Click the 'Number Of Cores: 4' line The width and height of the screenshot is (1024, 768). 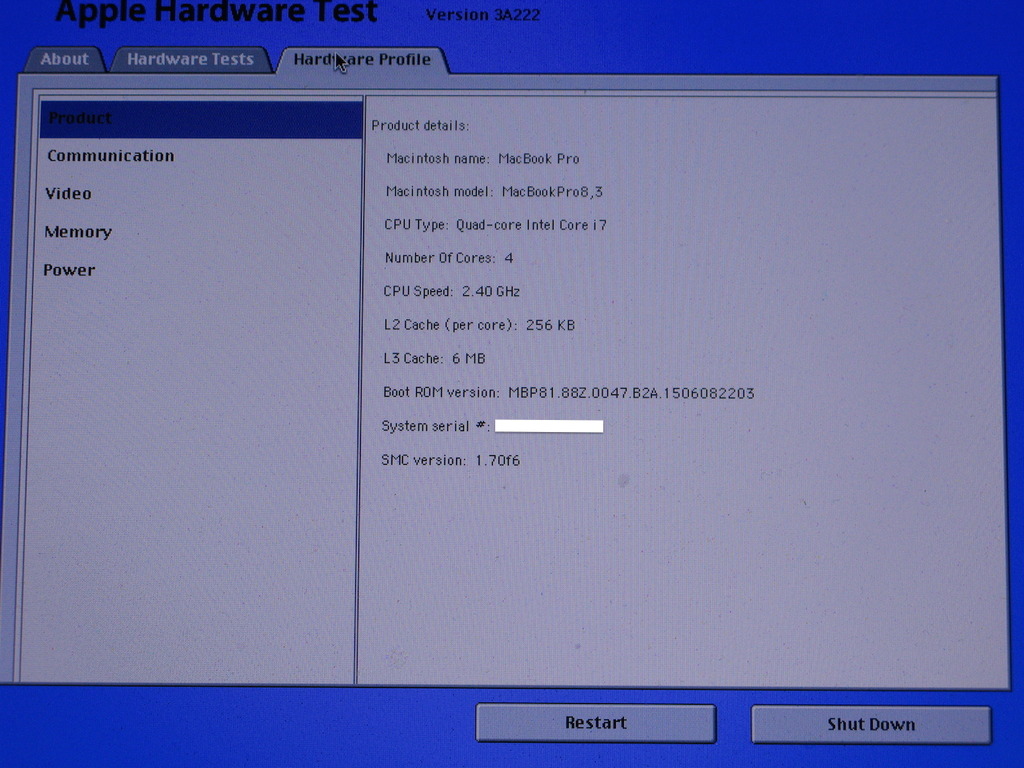coord(449,258)
